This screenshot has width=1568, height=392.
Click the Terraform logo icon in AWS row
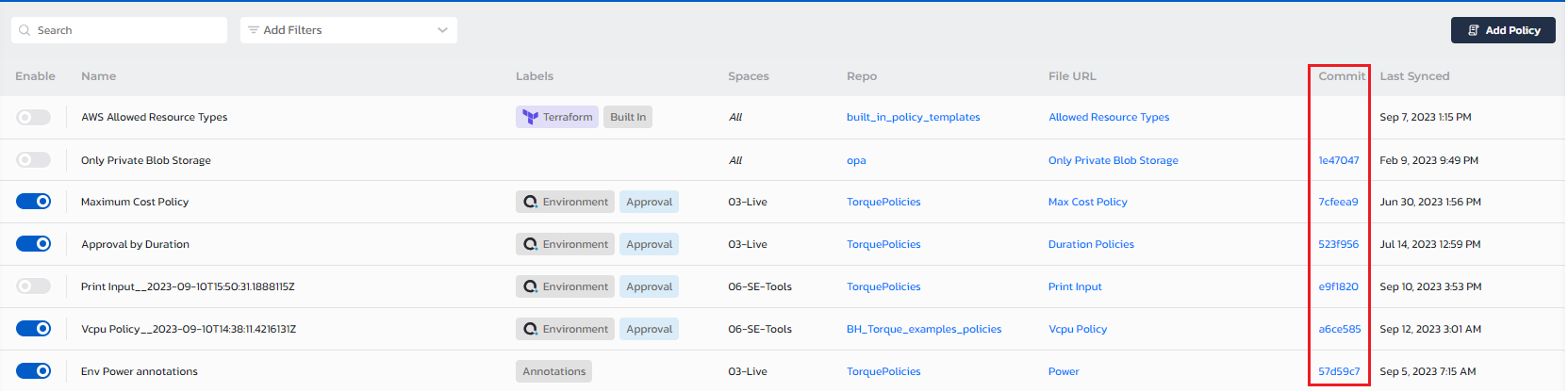[x=530, y=117]
